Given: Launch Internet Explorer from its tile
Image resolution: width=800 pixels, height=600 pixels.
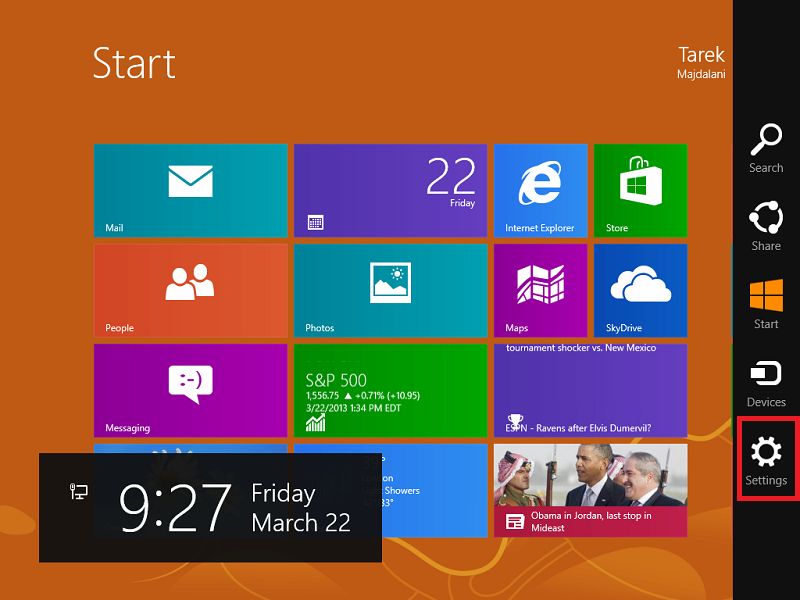Looking at the screenshot, I should point(540,190).
